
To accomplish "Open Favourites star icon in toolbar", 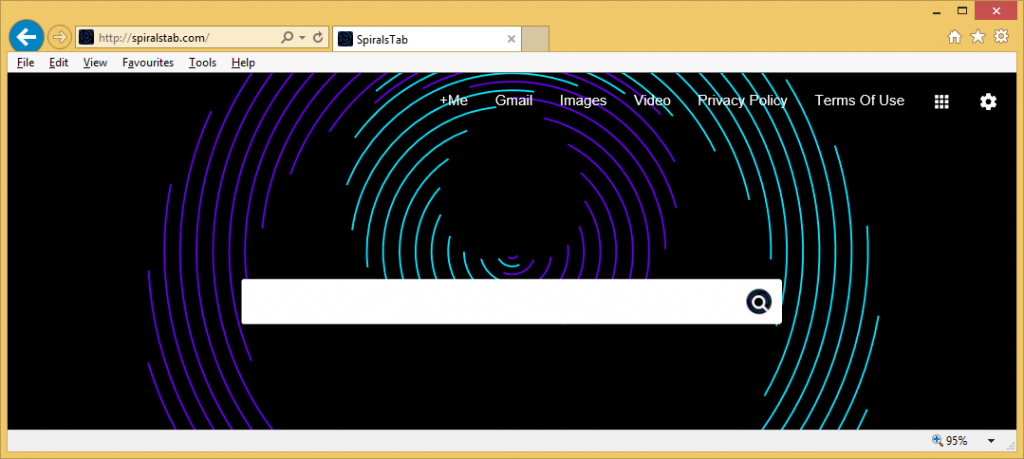I will [x=977, y=37].
